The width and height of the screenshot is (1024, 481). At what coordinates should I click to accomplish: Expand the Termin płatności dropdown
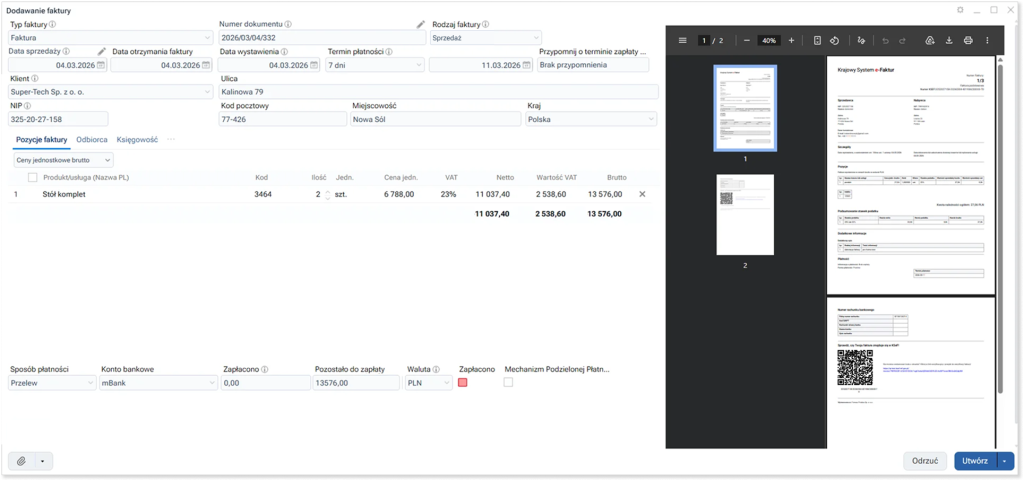(x=375, y=65)
